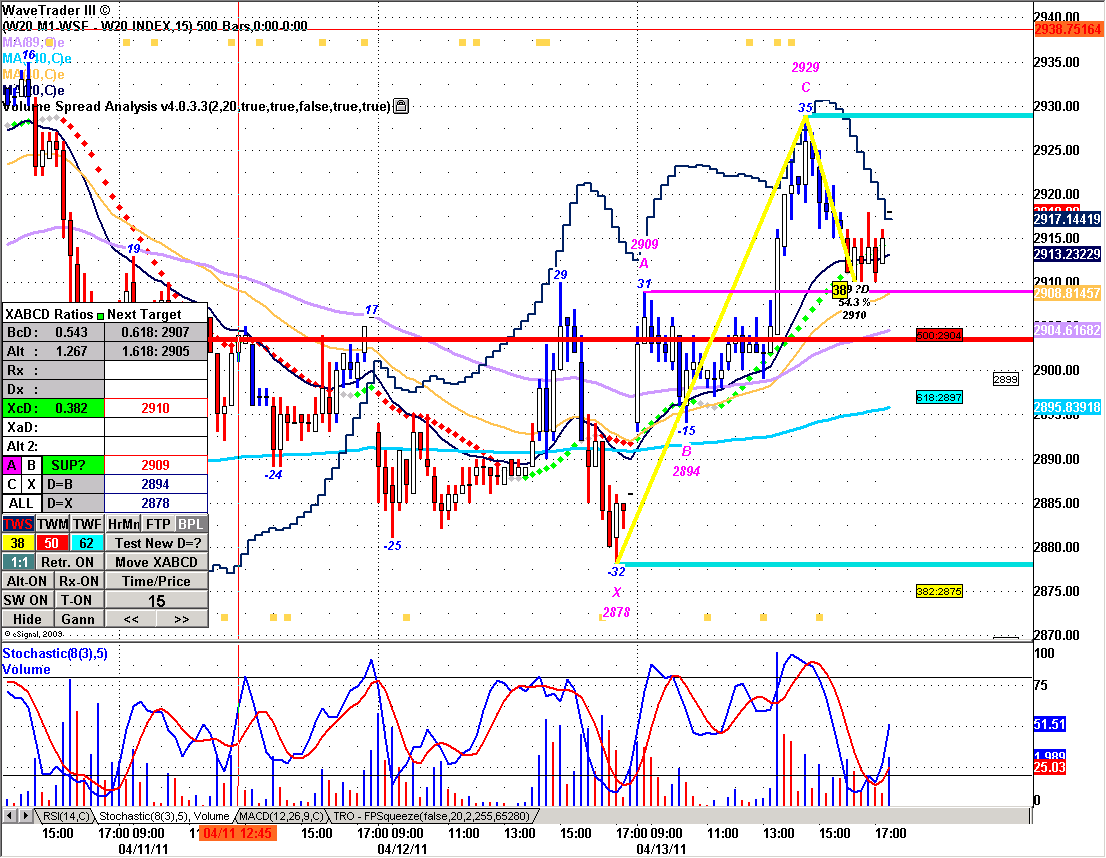
Task: Click the 382:2875 retracement label
Action: tap(939, 591)
